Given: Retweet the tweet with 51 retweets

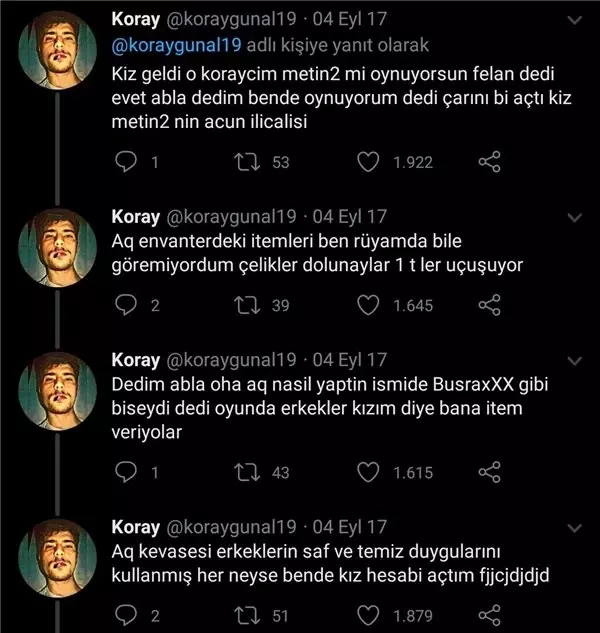Looking at the screenshot, I should pos(247,616).
